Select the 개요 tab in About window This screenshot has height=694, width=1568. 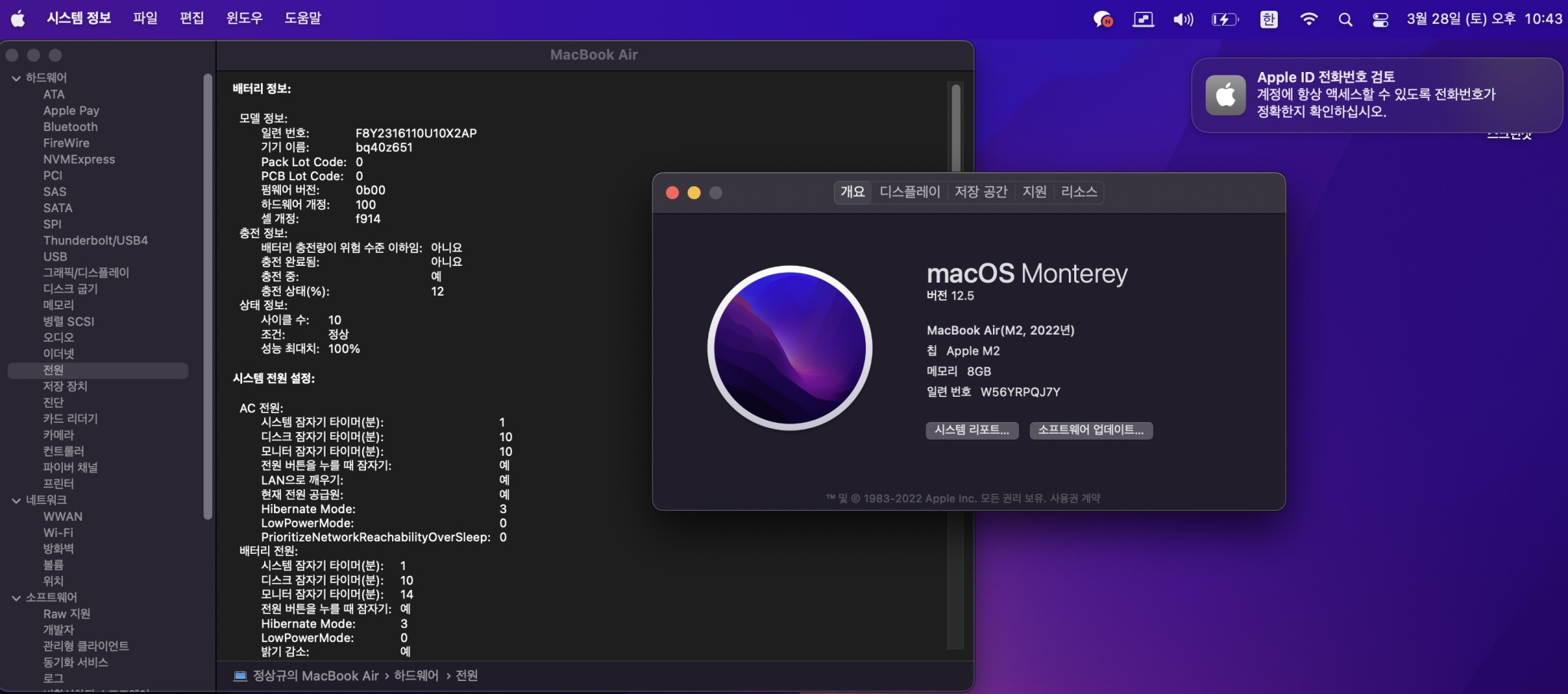coord(852,192)
